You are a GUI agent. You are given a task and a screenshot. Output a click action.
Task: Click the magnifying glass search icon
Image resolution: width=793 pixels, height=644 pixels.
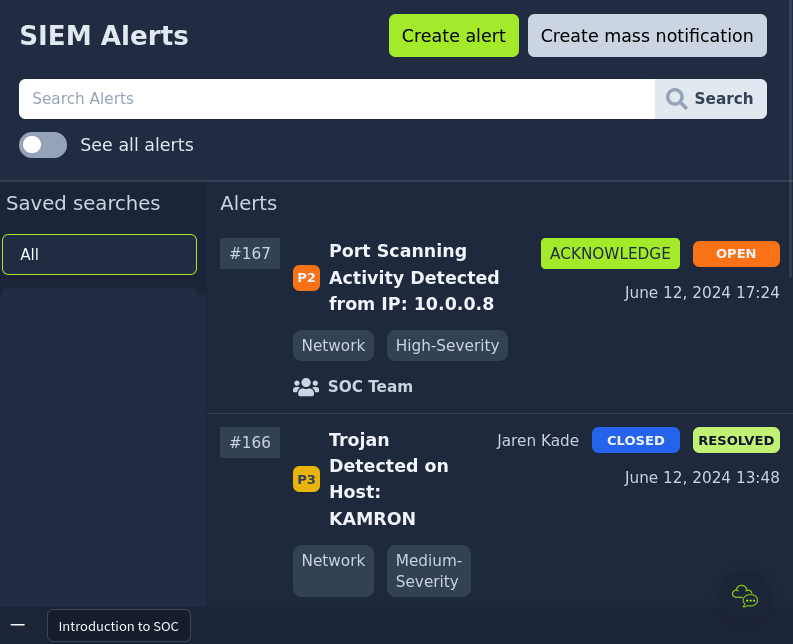pyautogui.click(x=677, y=99)
